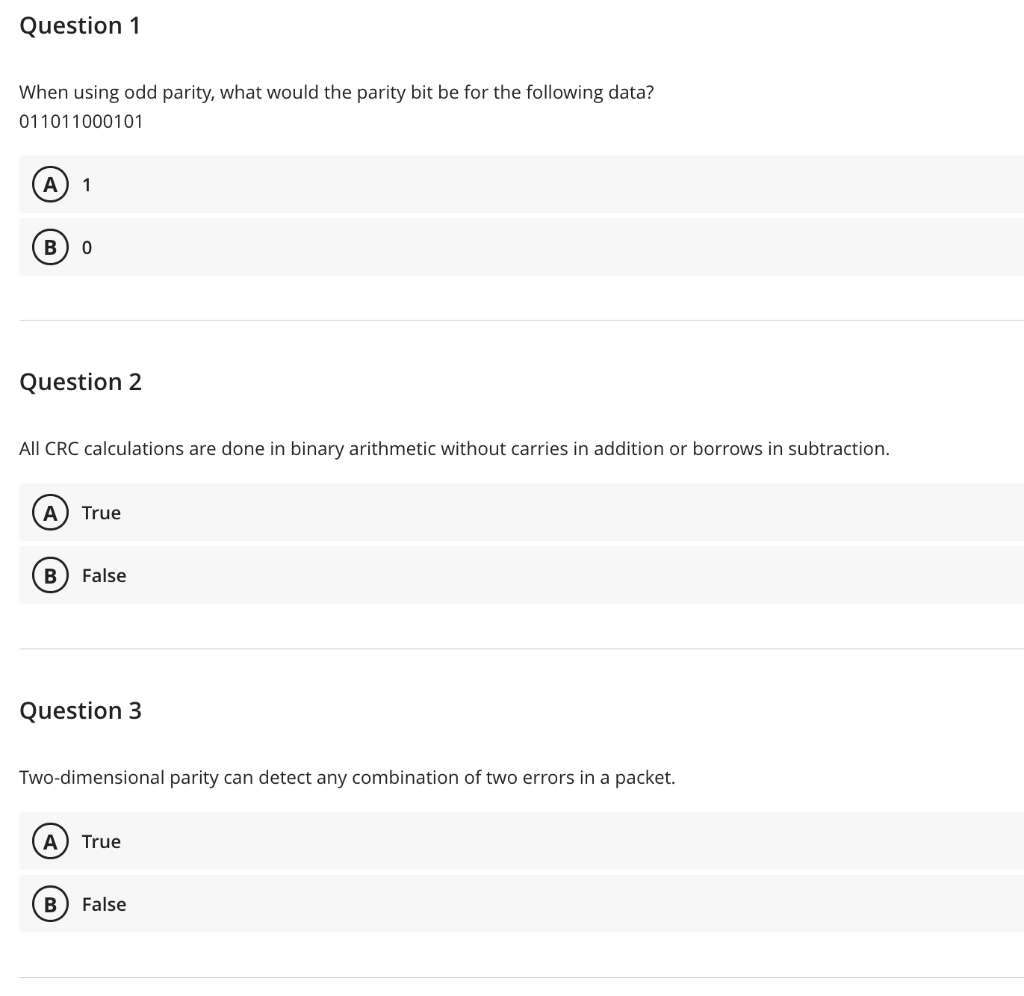Mark the CRC calculations statement as True
The width and height of the screenshot is (1024, 996).
pyautogui.click(x=101, y=513)
